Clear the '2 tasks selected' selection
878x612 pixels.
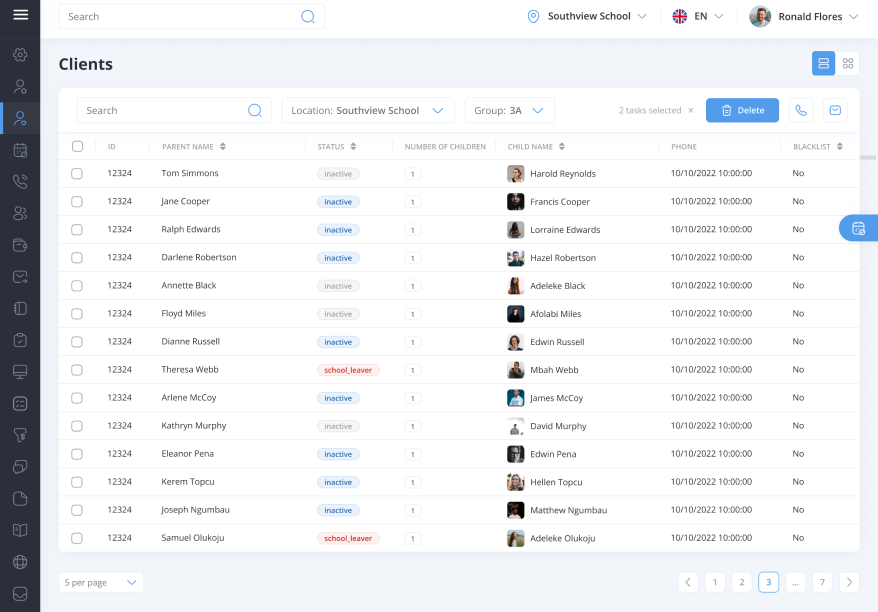690,110
